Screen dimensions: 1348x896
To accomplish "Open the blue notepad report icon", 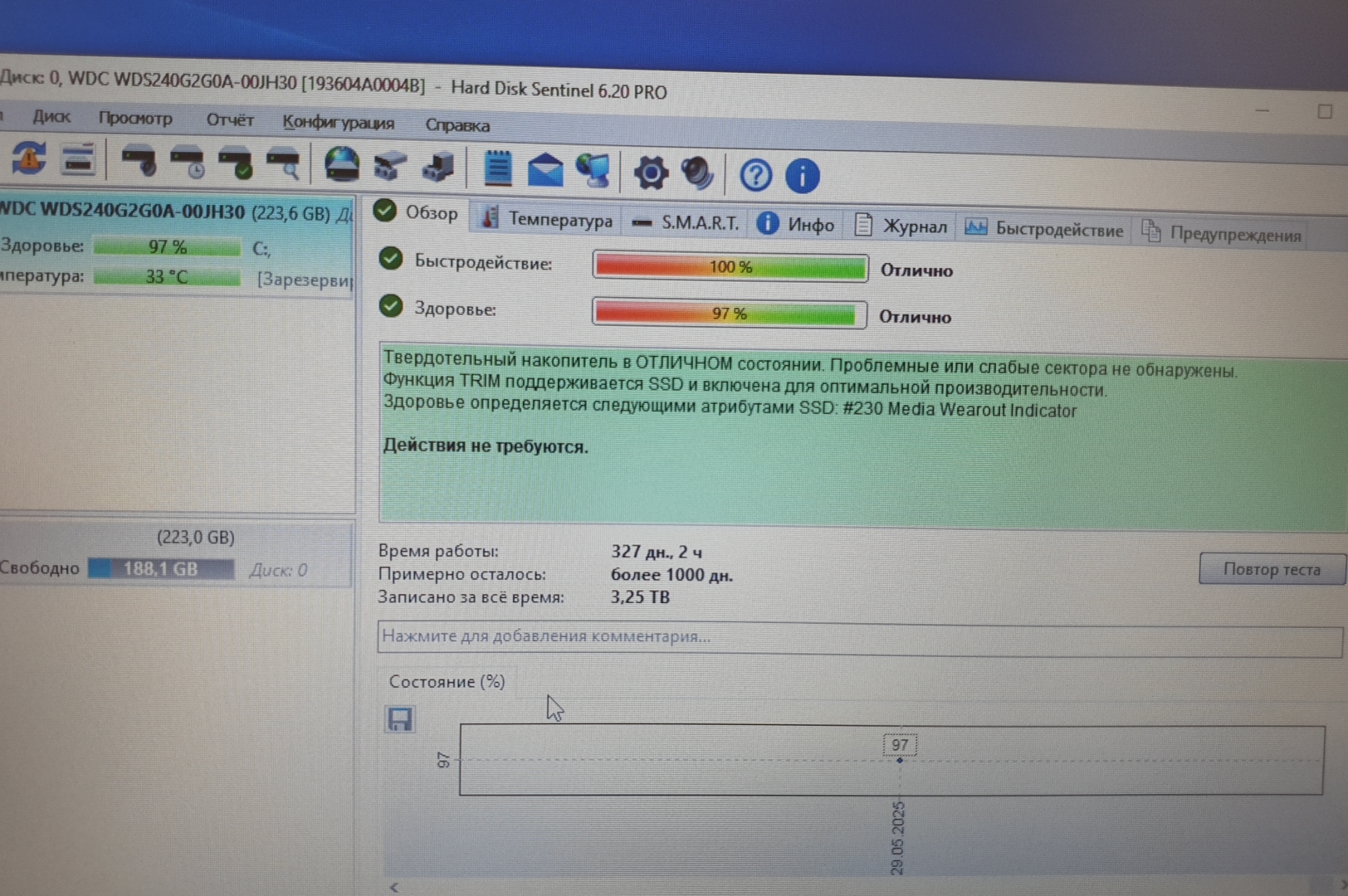I will coord(497,168).
